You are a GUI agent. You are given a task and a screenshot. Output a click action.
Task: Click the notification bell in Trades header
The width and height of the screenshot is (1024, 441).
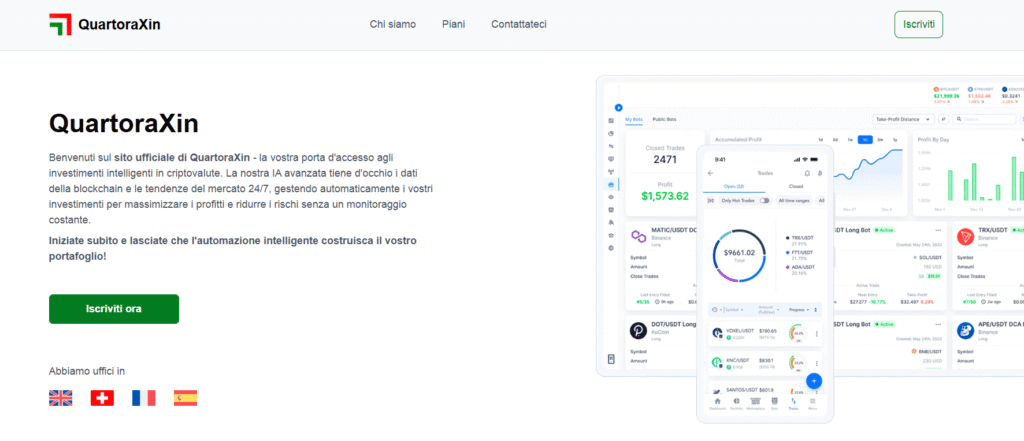(806, 173)
